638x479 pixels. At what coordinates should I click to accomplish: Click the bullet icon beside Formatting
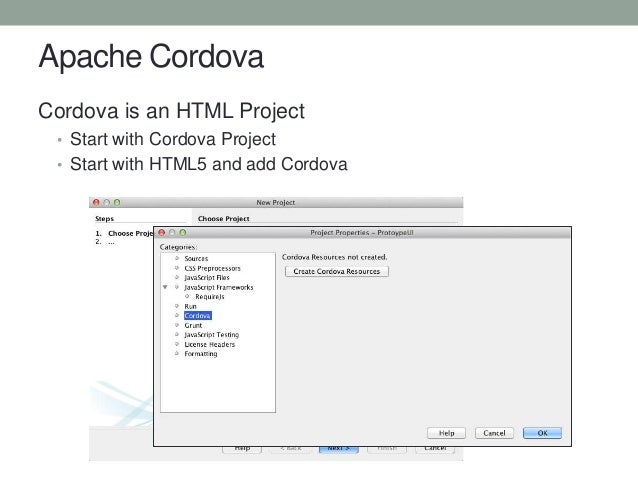[177, 354]
